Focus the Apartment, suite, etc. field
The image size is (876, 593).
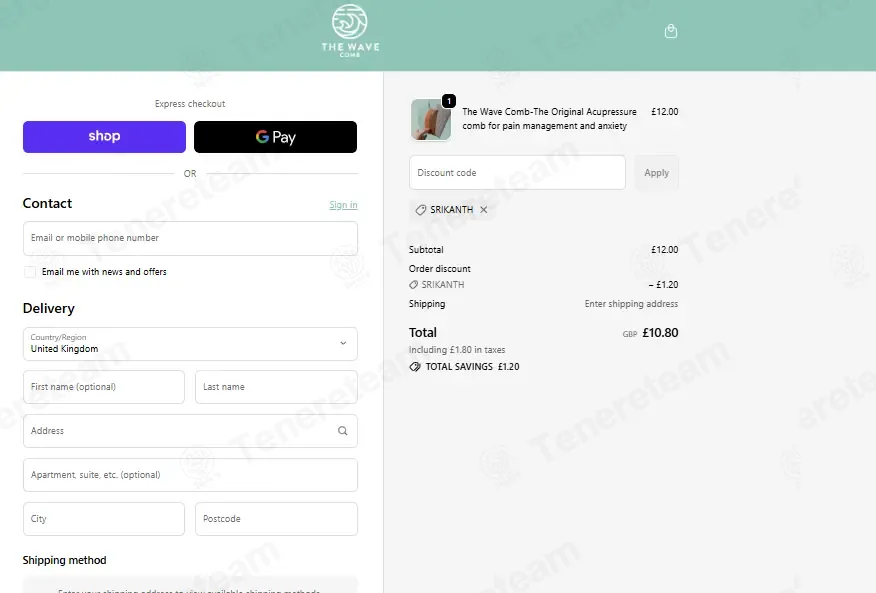[190, 475]
